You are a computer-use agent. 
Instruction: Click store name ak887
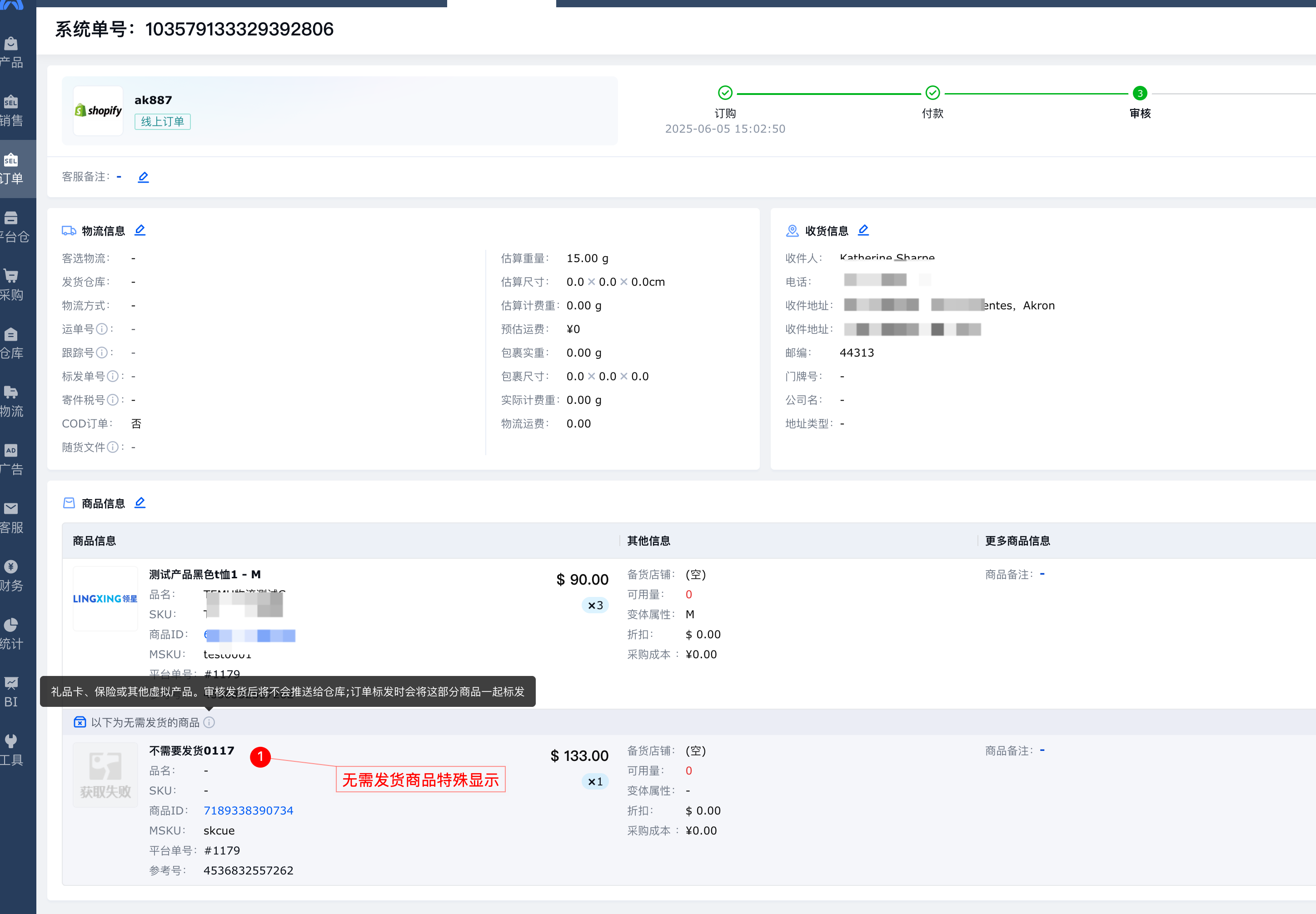point(153,100)
